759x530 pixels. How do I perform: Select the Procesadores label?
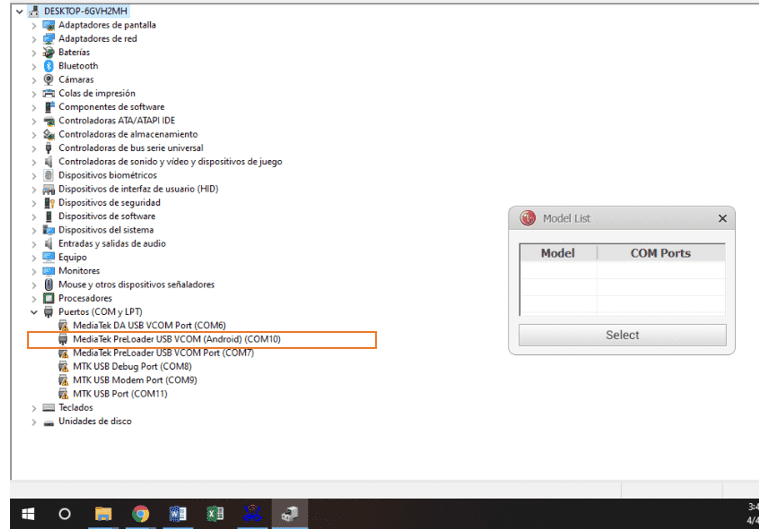tap(85, 298)
